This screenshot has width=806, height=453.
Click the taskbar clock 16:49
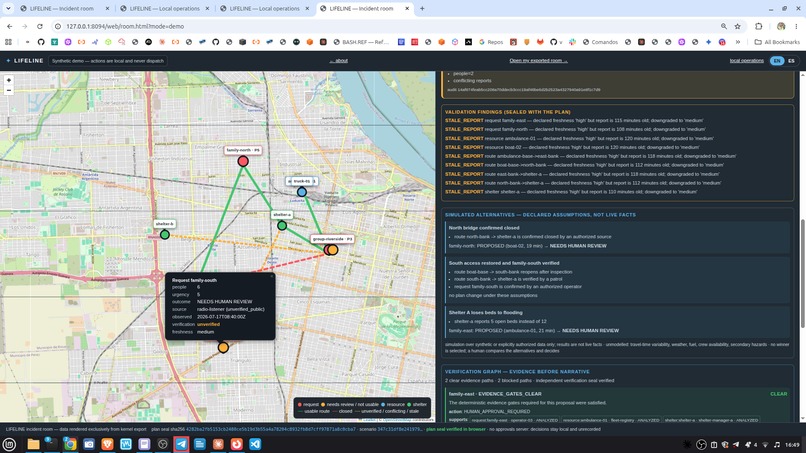792,445
